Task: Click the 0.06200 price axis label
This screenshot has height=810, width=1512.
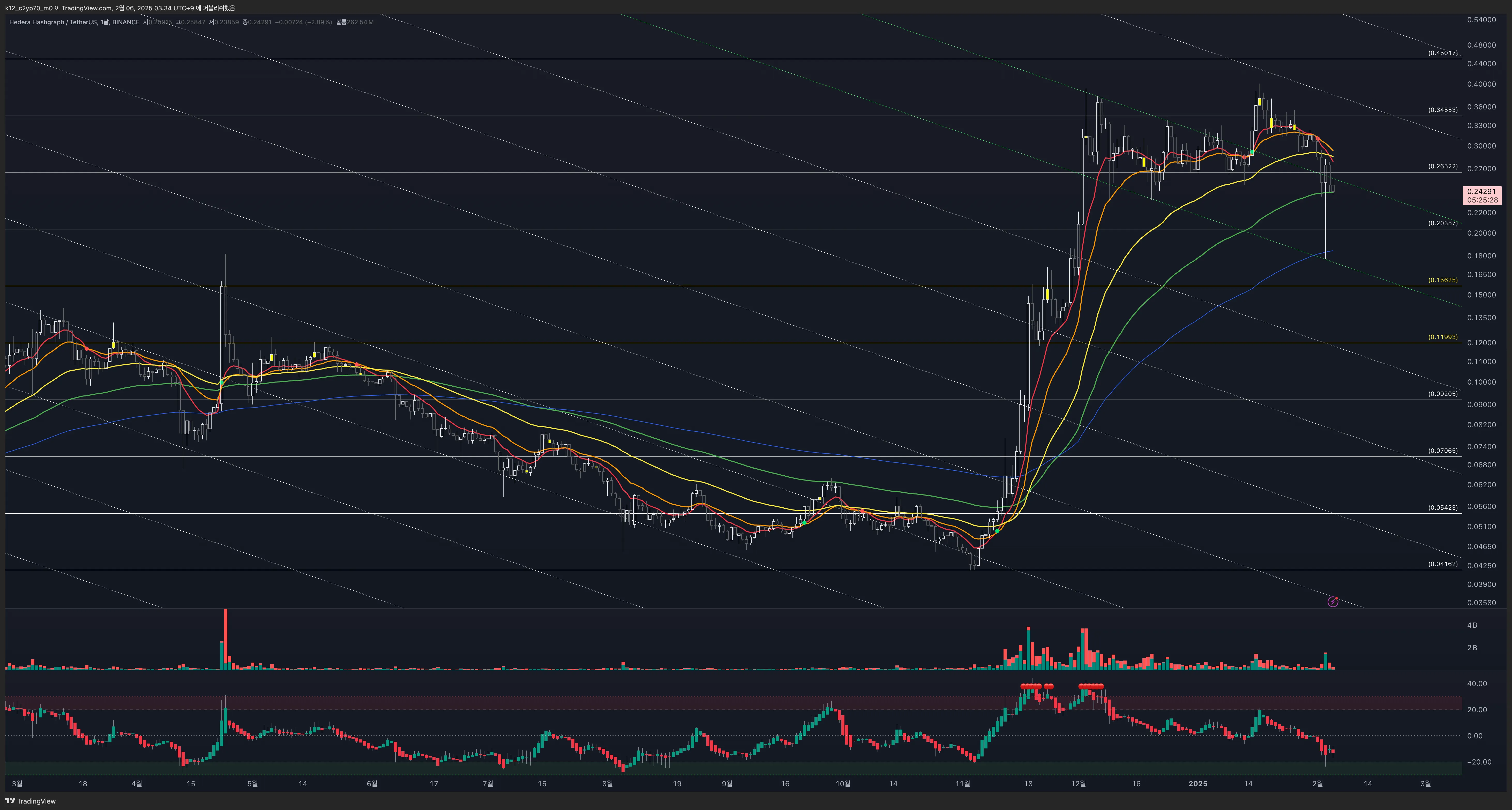Action: coord(1481,485)
